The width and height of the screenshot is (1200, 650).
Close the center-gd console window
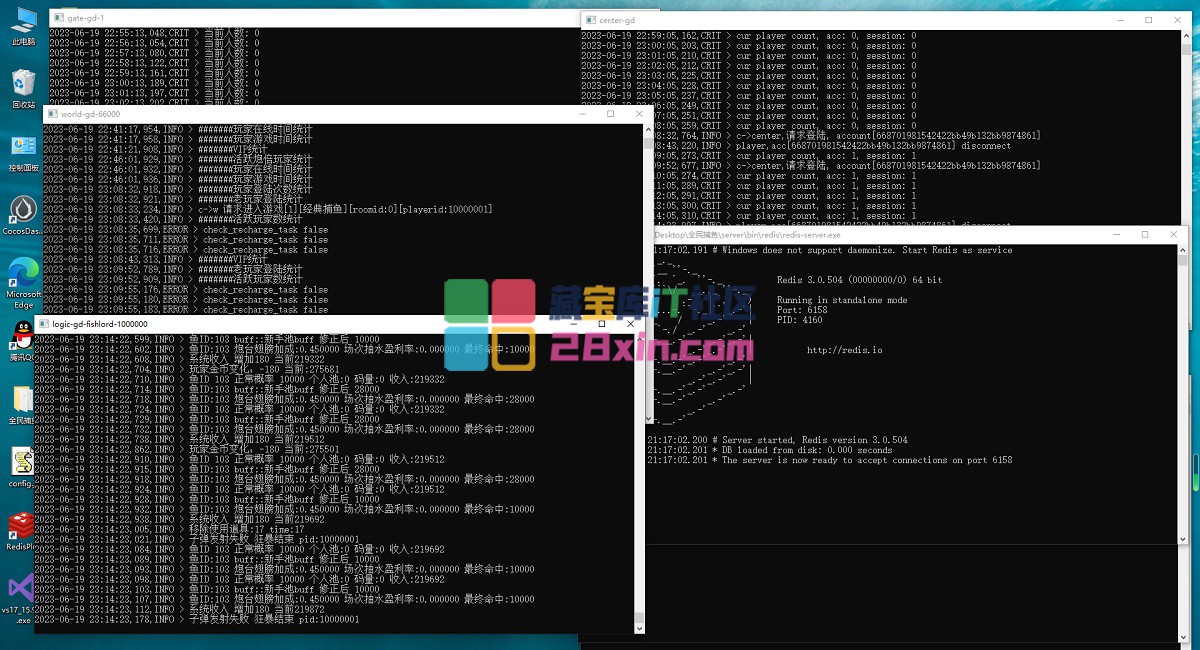click(1176, 20)
